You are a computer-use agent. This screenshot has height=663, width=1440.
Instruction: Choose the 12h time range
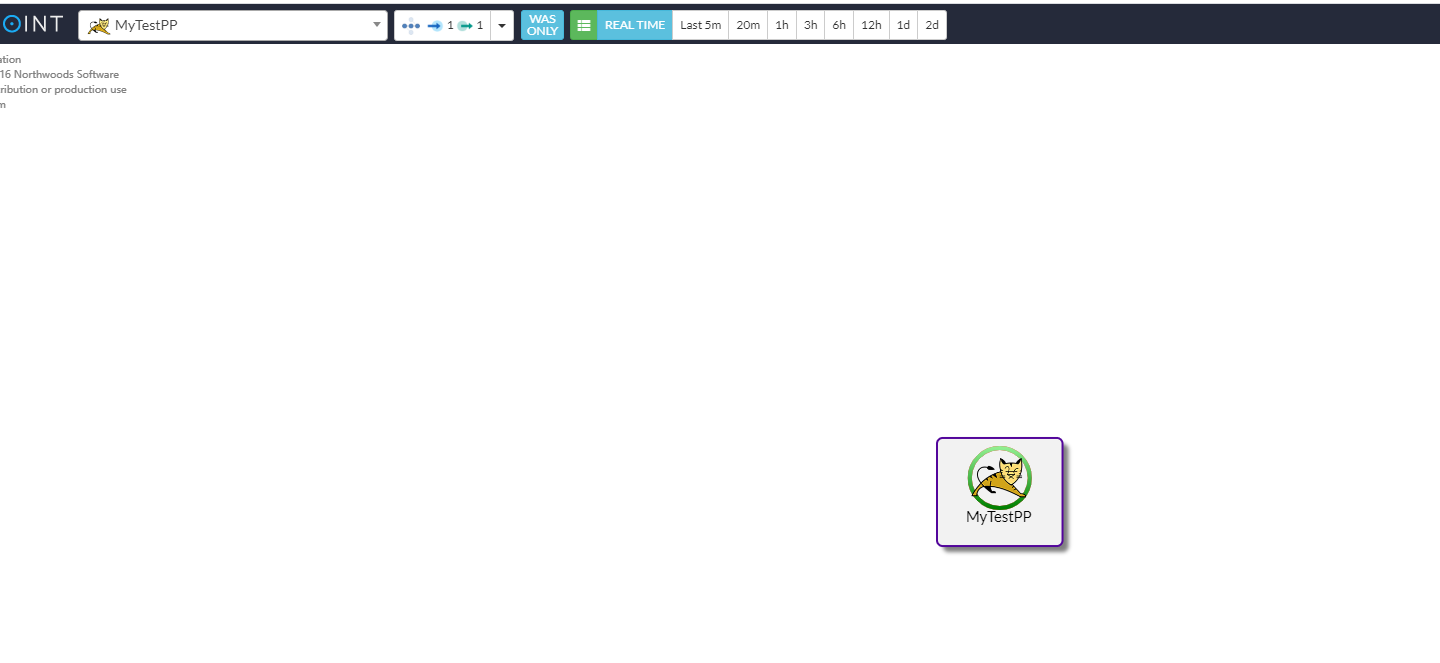871,26
